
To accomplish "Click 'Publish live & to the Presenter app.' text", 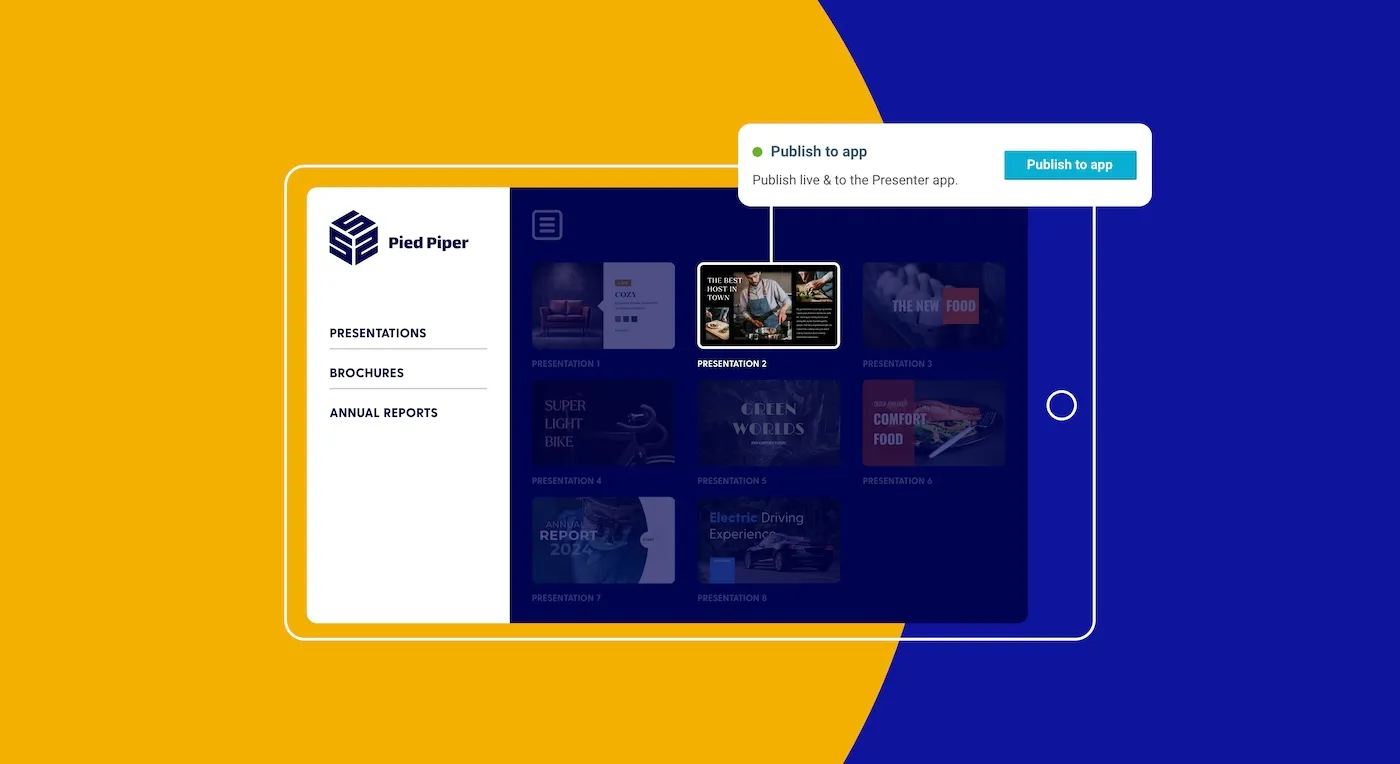I will point(855,180).
